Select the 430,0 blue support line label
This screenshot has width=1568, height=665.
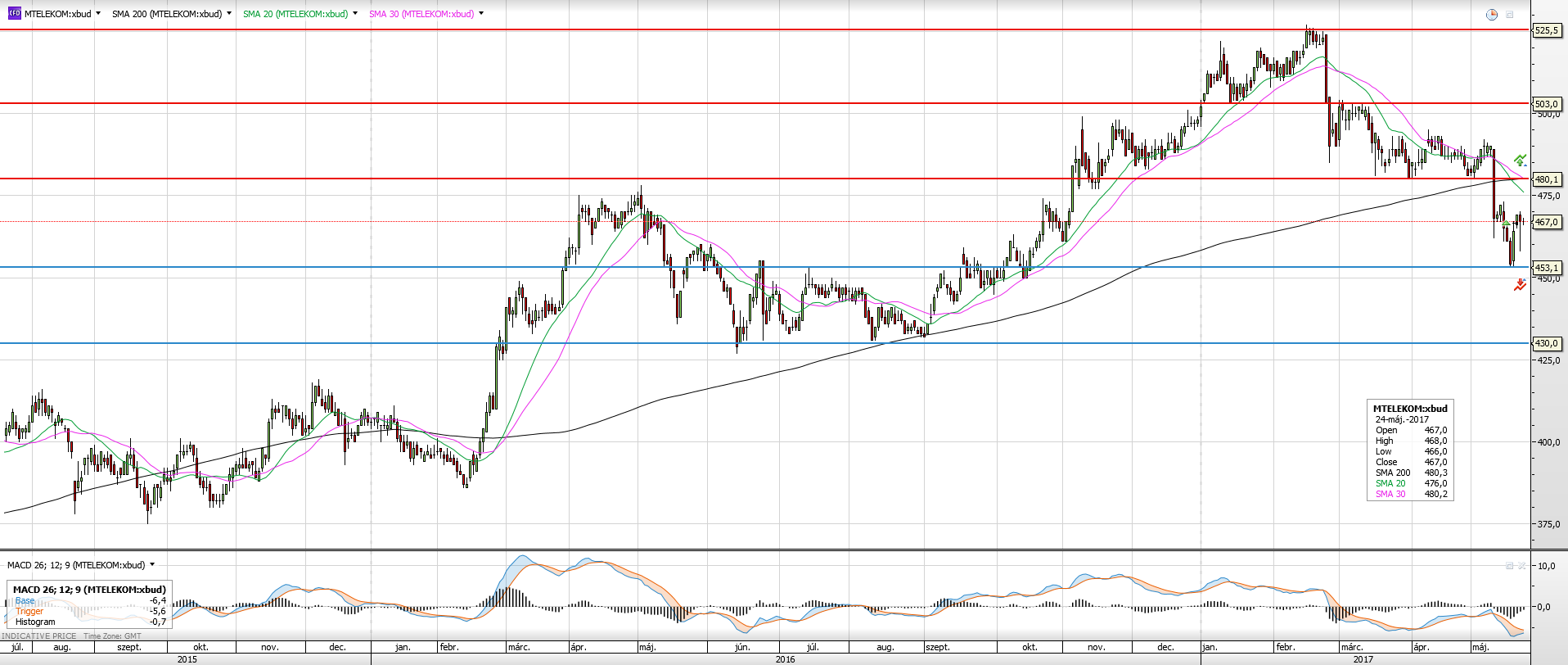click(x=1547, y=344)
